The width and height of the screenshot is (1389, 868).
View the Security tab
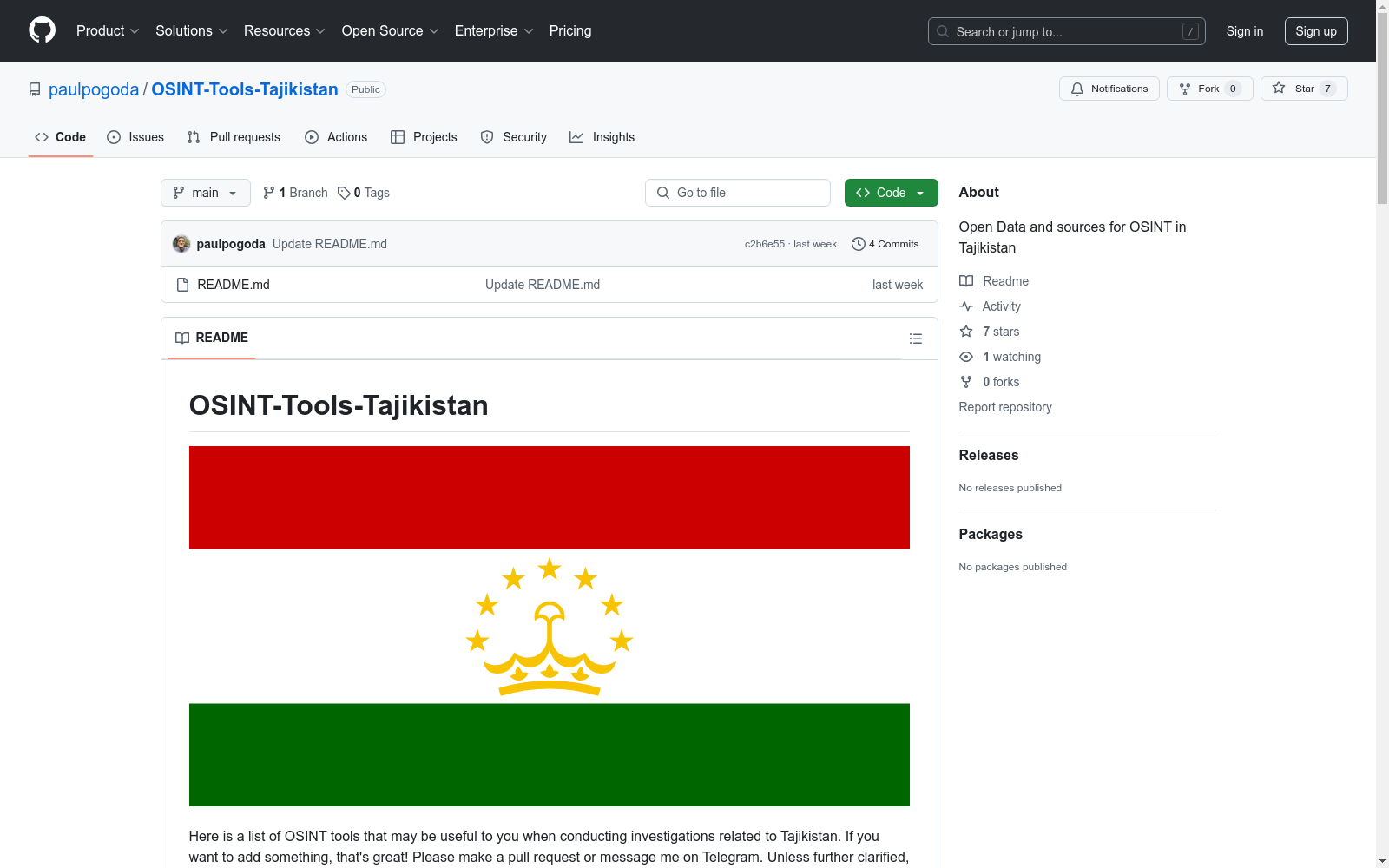514,137
